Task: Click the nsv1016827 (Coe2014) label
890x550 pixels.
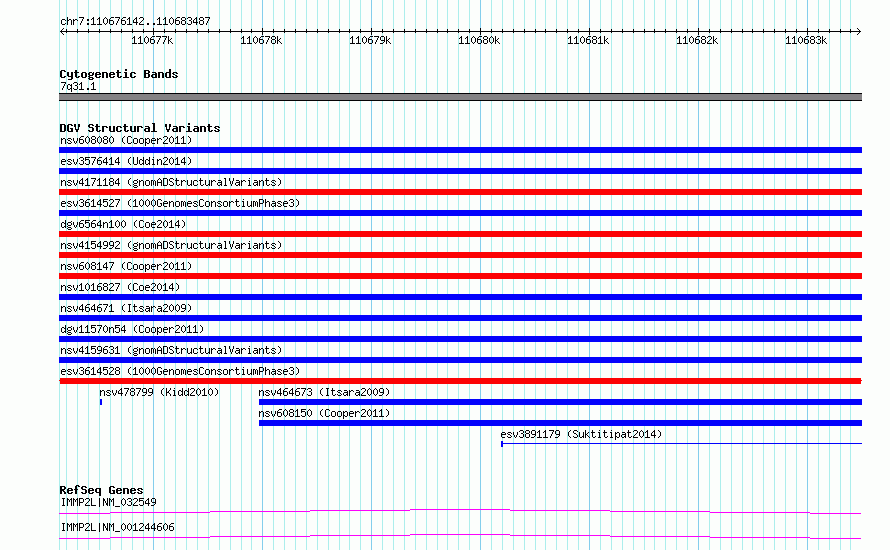Action: (120, 287)
